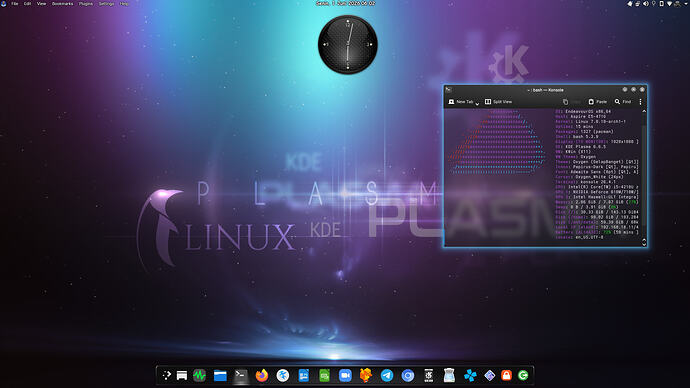This screenshot has height=388, width=690.
Task: Open the Konsole terminal icon in dock
Action: click(240, 375)
